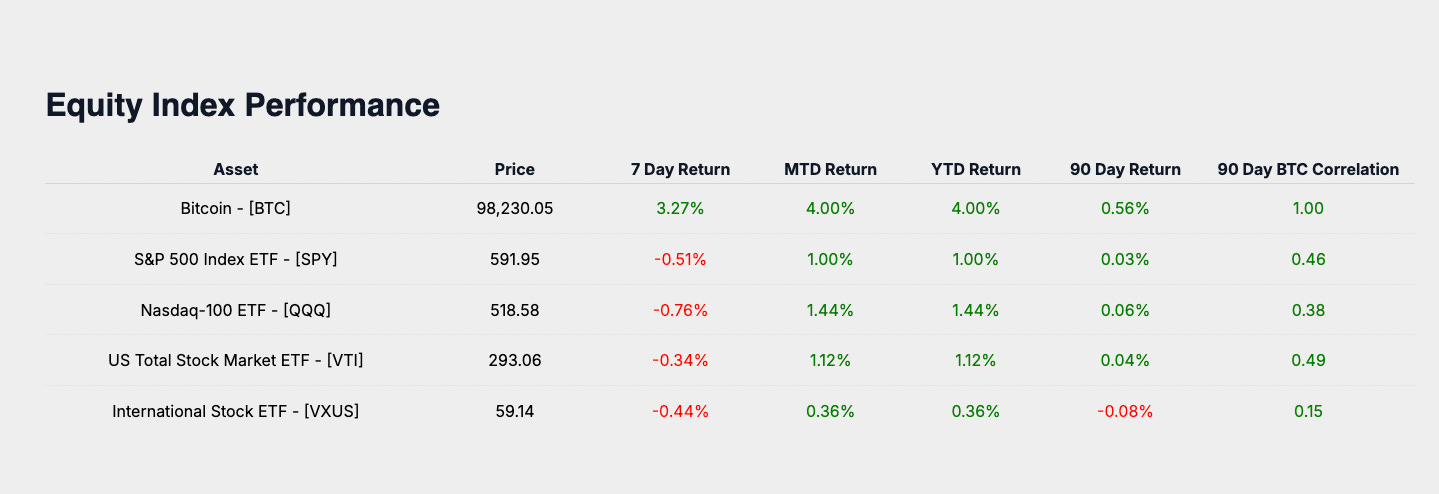Click the Asset column header
This screenshot has width=1439, height=494.
pos(236,169)
